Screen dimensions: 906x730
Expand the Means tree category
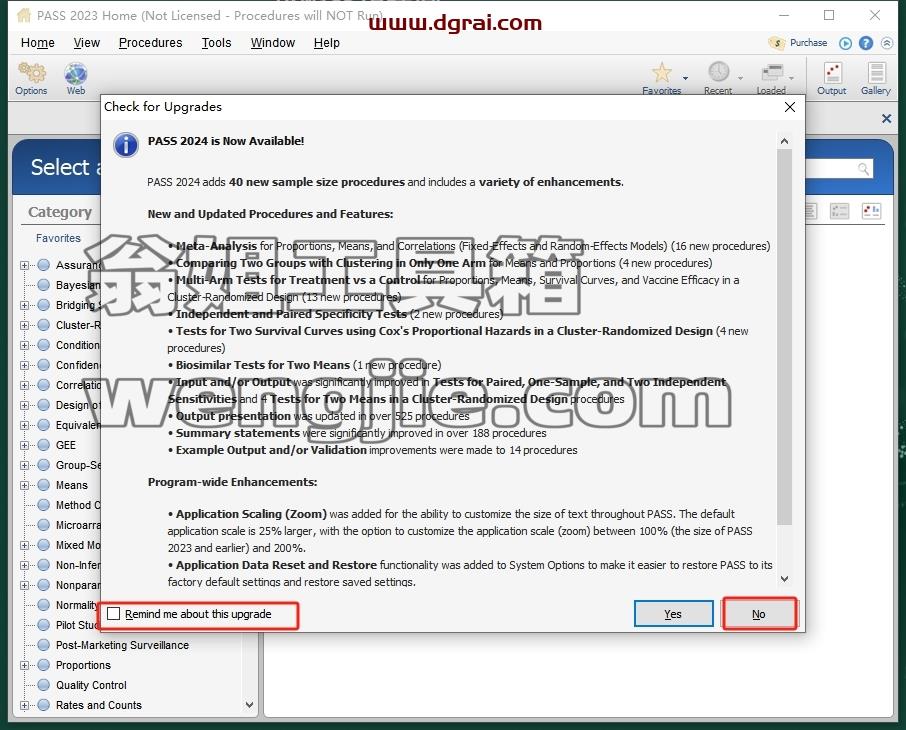24,485
